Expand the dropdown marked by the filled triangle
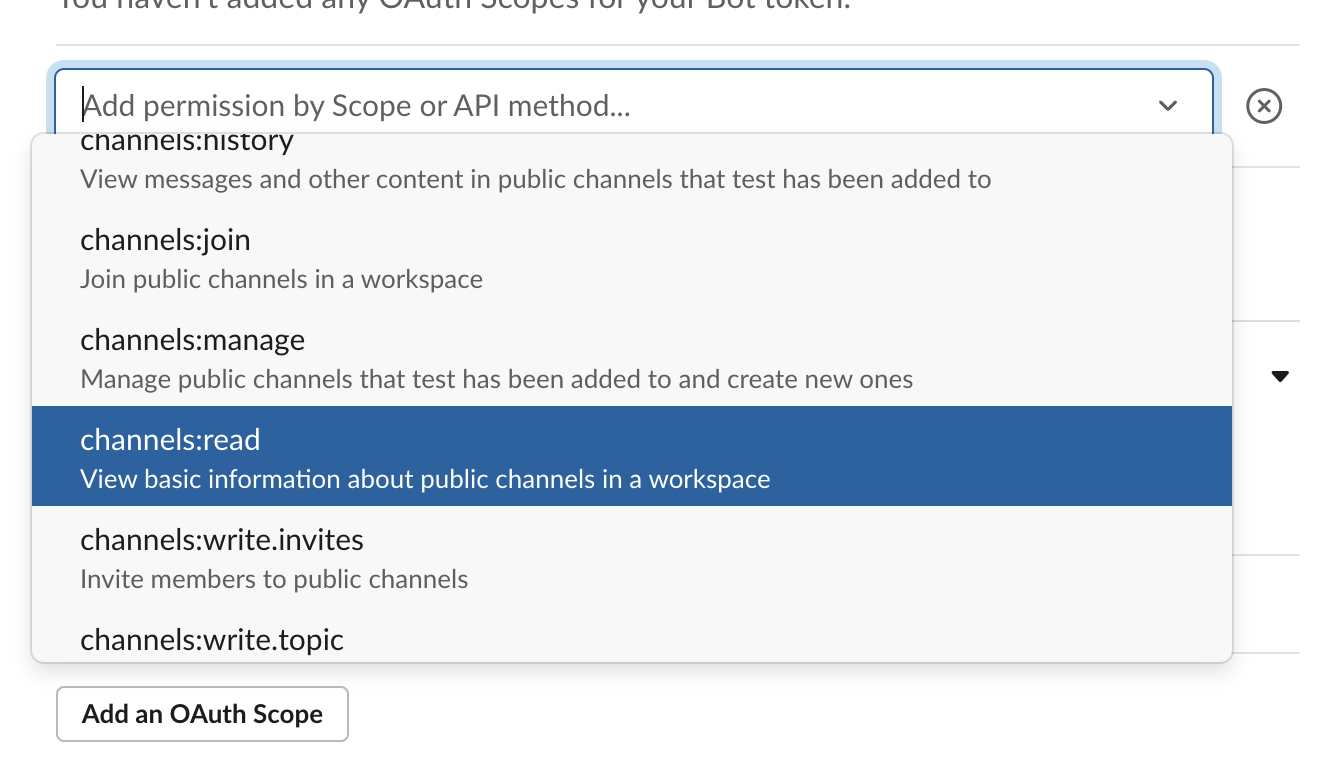 coord(1281,377)
